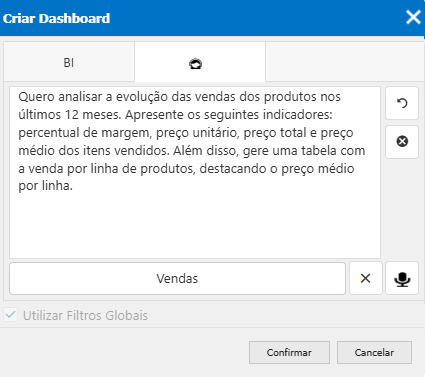Click the empty tab strip area after the AI tab
Viewport: 425px width, 377px height.
[x=343, y=62]
